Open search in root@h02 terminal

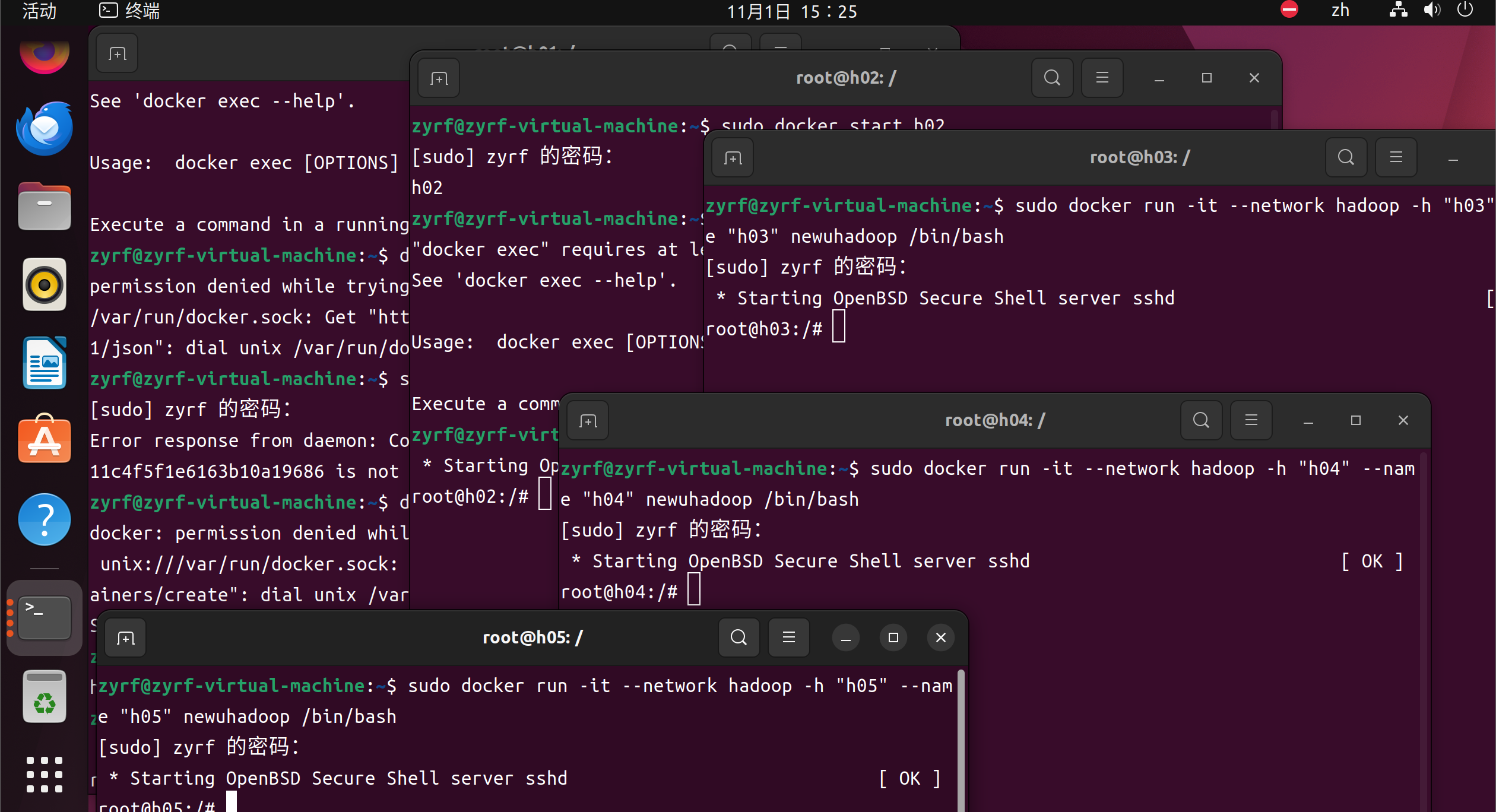click(x=1052, y=78)
